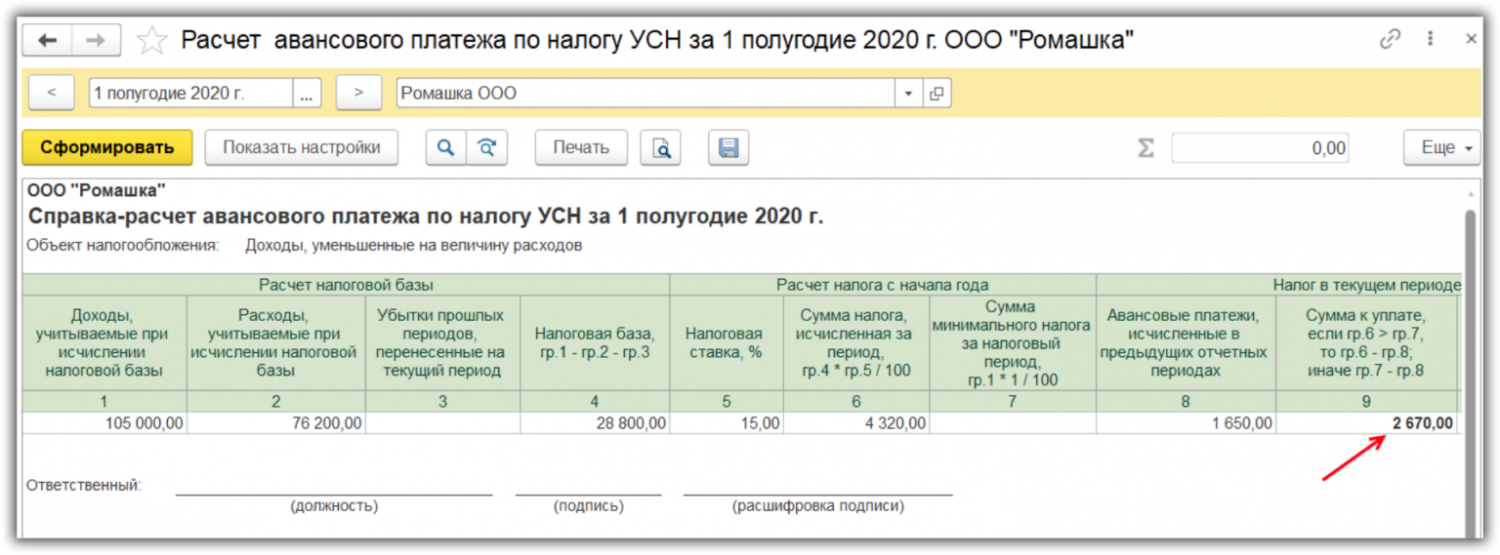Select tax rate cell 15,00

726,423
